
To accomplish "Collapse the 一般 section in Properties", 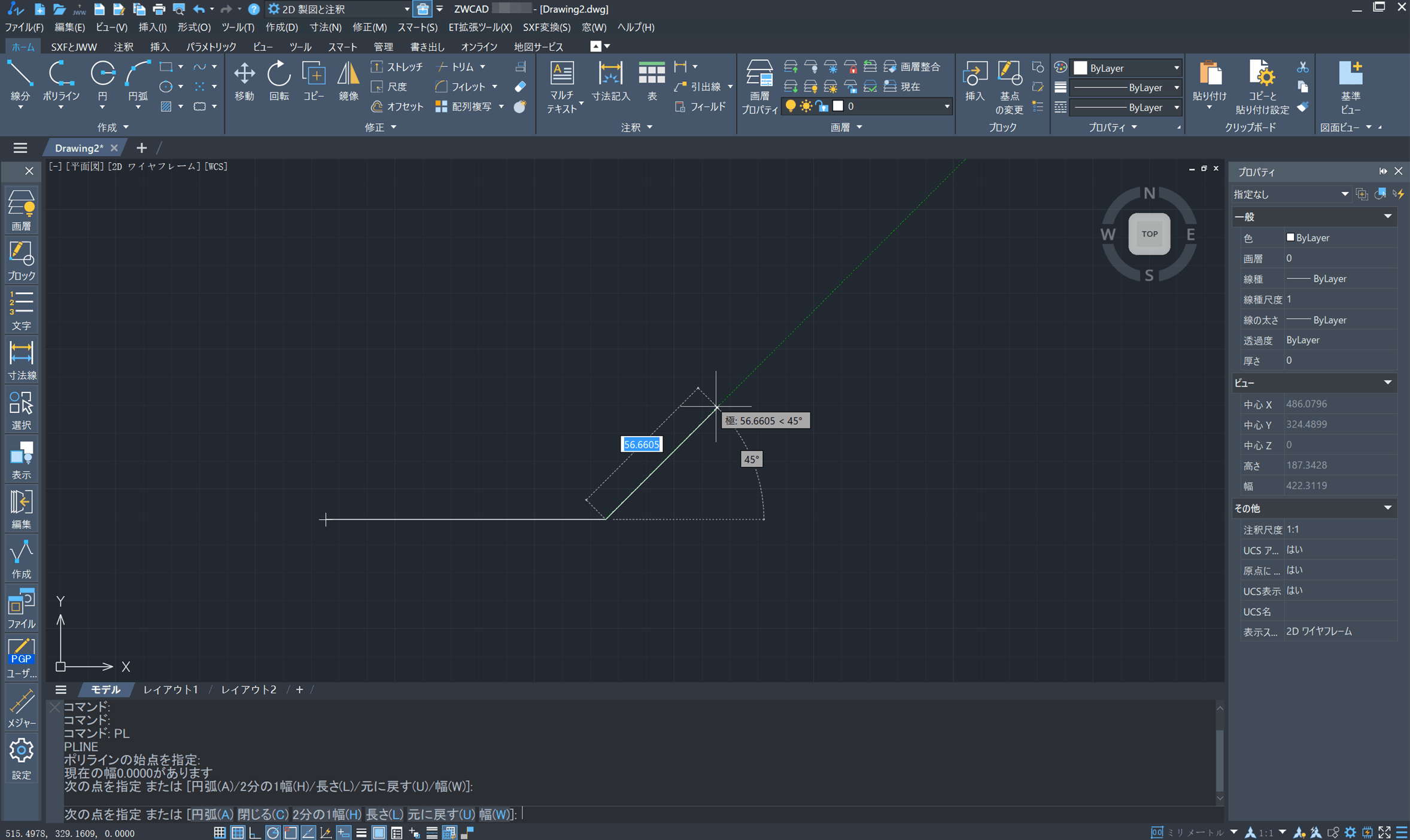I will (x=1387, y=216).
